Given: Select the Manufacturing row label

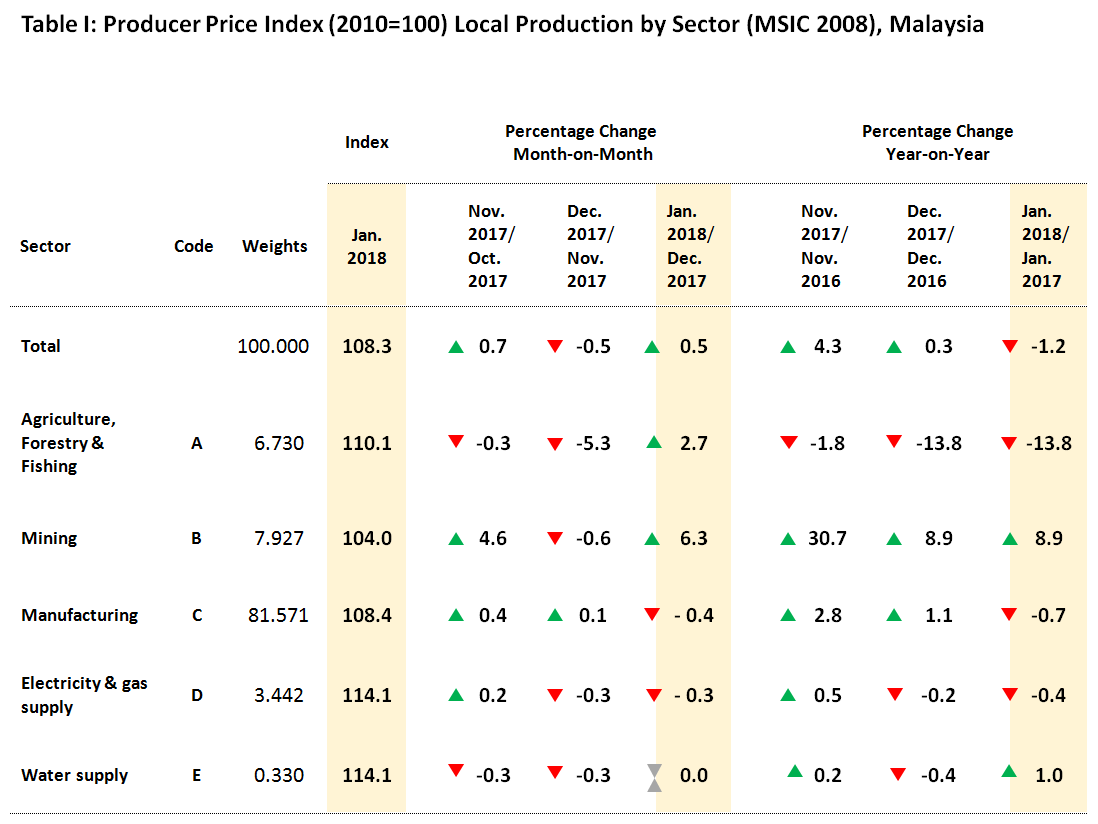Looking at the screenshot, I should coord(80,615).
